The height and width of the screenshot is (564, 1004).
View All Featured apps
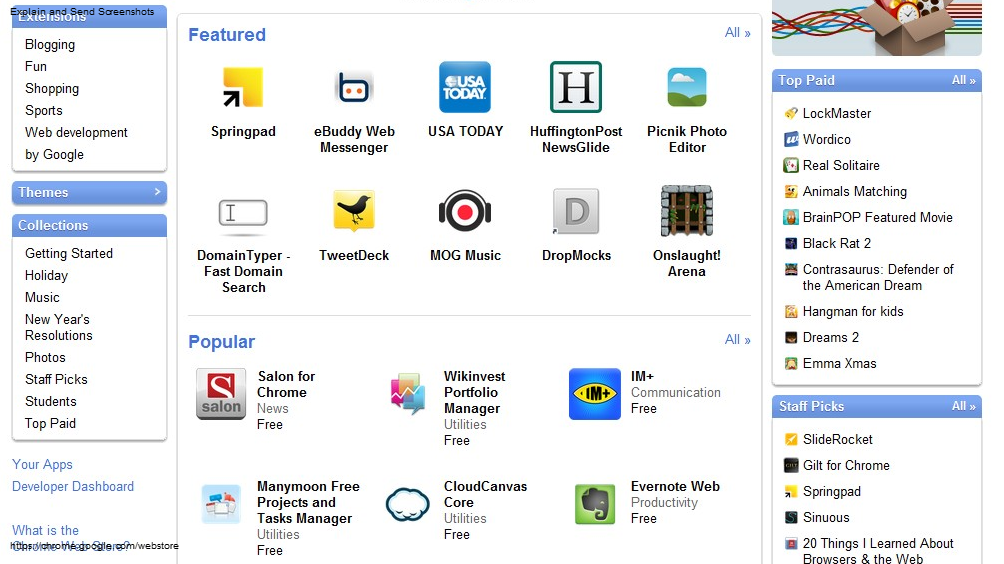[x=737, y=33]
